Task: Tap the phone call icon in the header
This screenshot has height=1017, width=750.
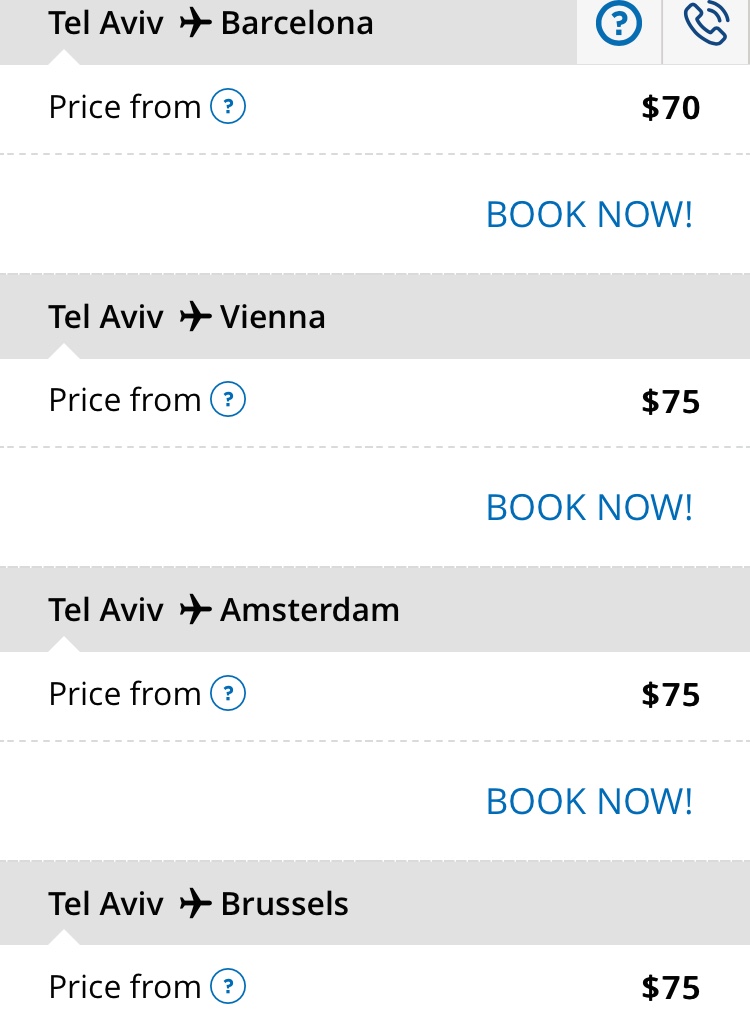Action: pos(707,25)
